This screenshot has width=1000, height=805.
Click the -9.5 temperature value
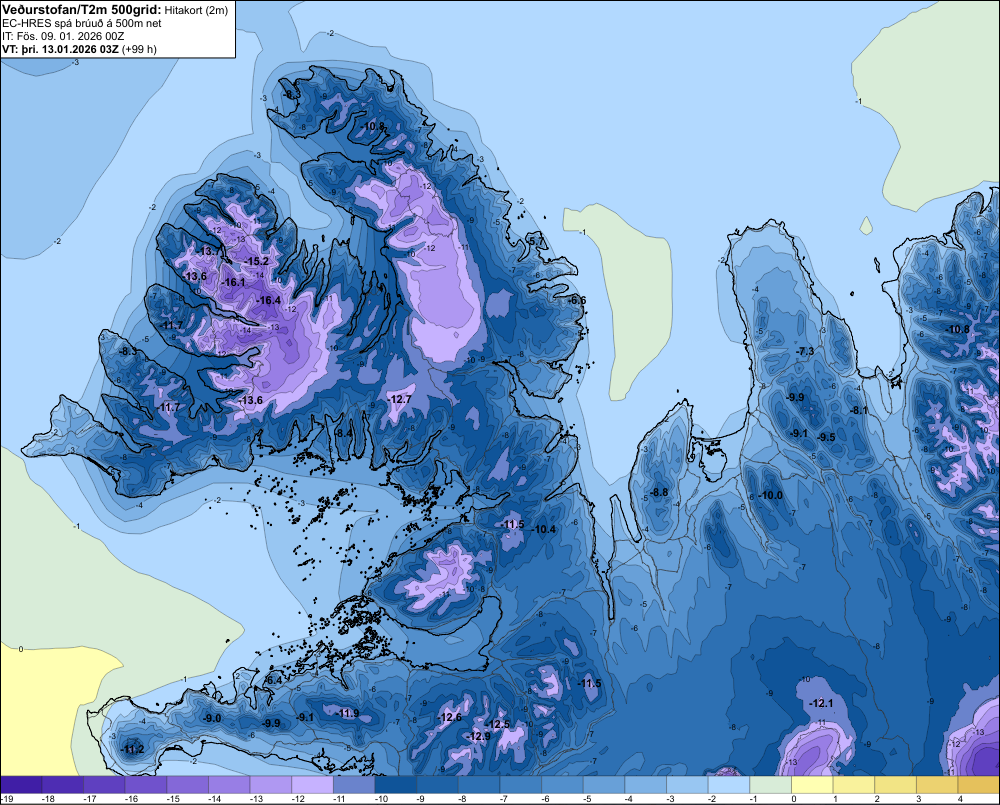pos(826,437)
